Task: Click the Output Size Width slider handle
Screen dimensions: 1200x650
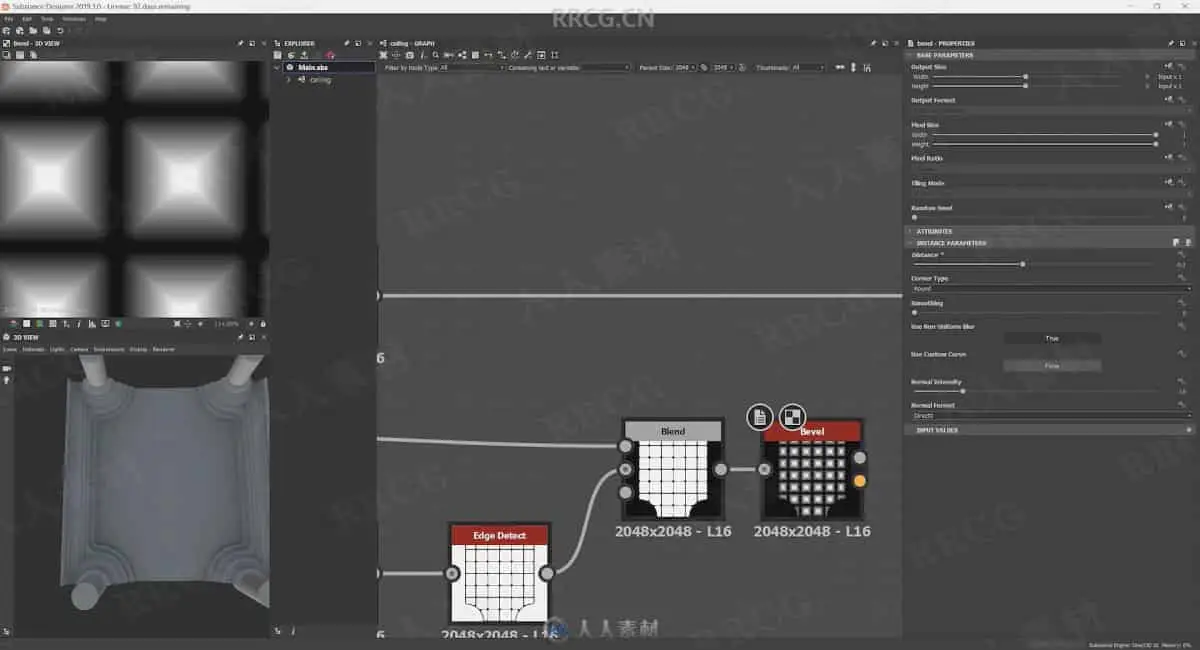Action: (x=1025, y=76)
